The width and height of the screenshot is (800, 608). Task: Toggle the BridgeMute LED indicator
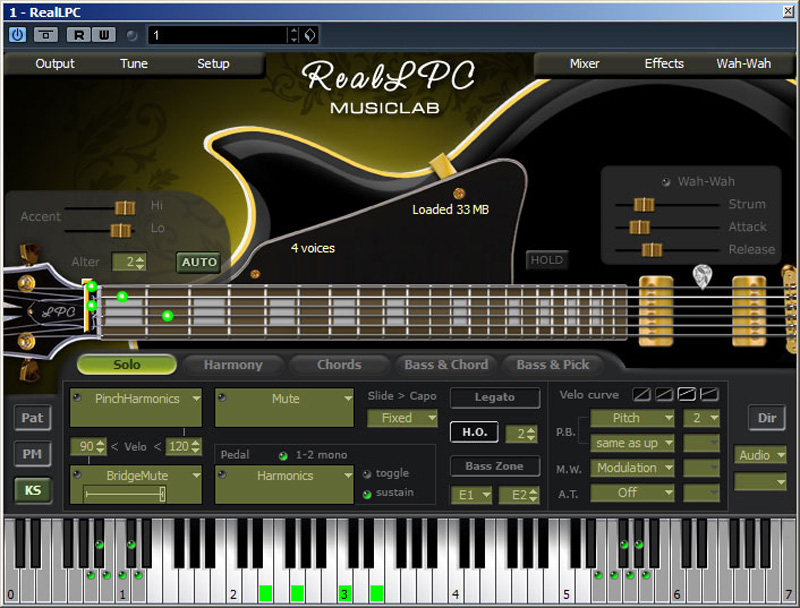click(x=77, y=474)
